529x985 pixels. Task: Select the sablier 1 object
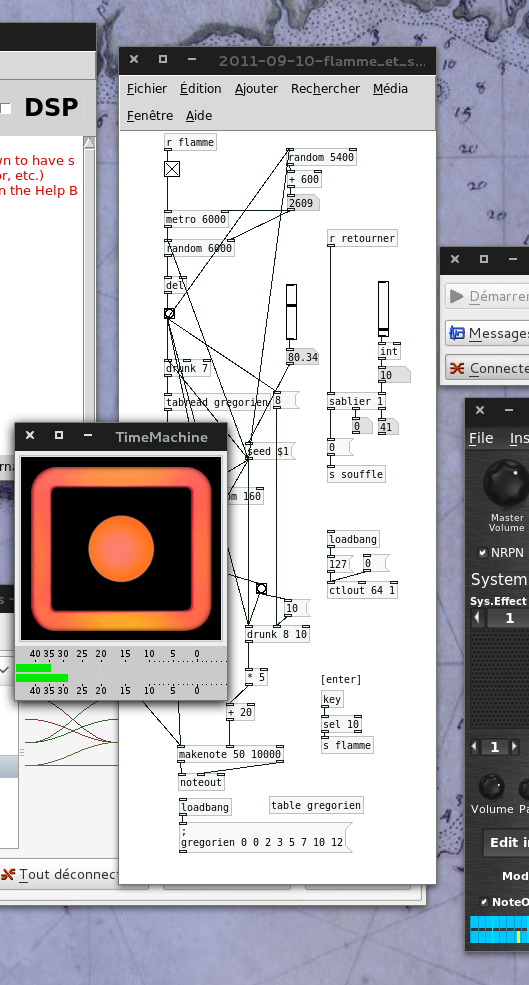coord(357,401)
